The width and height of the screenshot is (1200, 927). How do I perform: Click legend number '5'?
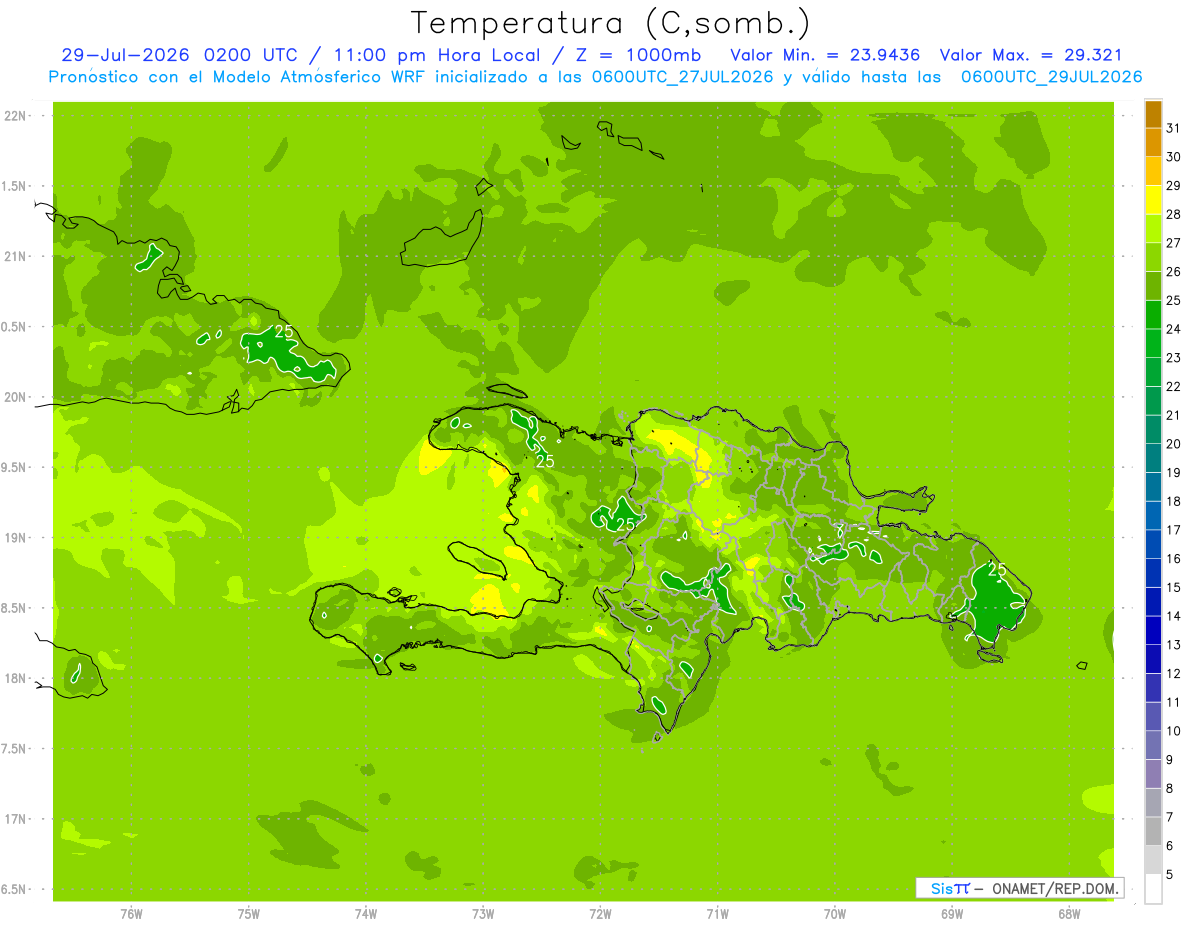pyautogui.click(x=1170, y=875)
